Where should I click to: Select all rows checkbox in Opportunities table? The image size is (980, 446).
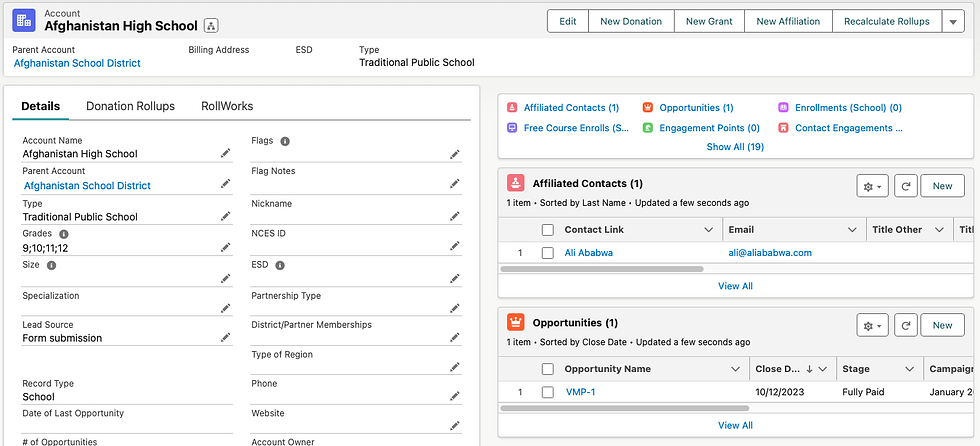[548, 369]
